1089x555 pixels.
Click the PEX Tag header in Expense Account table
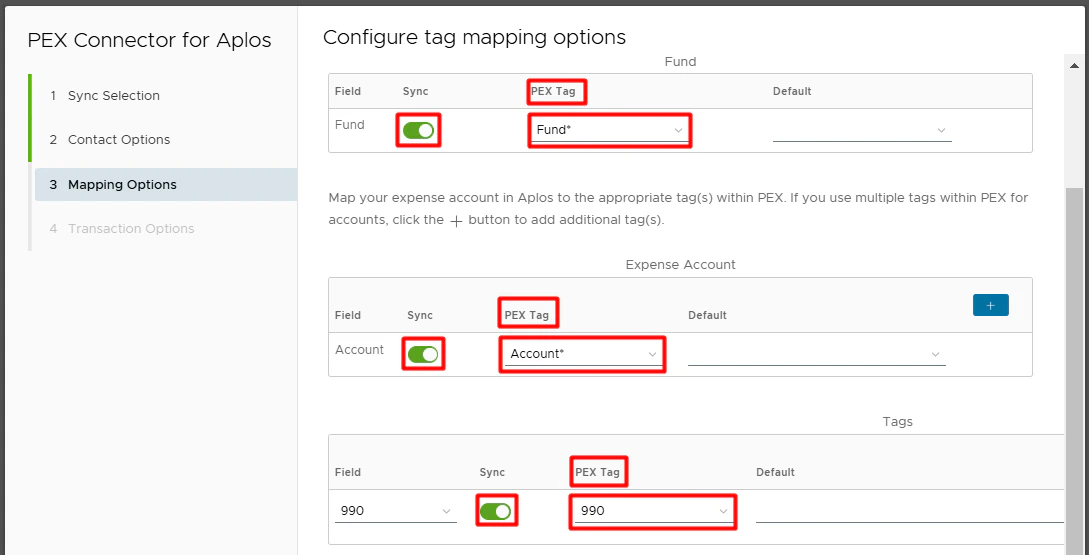pos(526,315)
